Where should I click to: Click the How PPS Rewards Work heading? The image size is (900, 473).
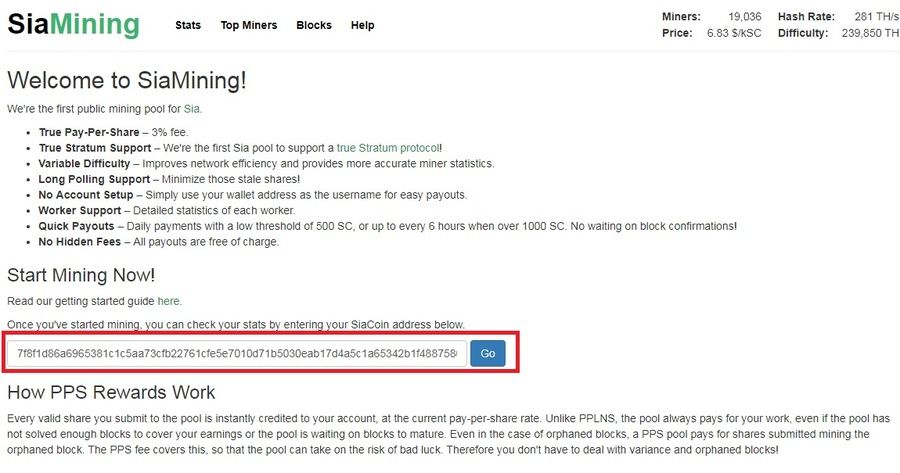[x=111, y=392]
